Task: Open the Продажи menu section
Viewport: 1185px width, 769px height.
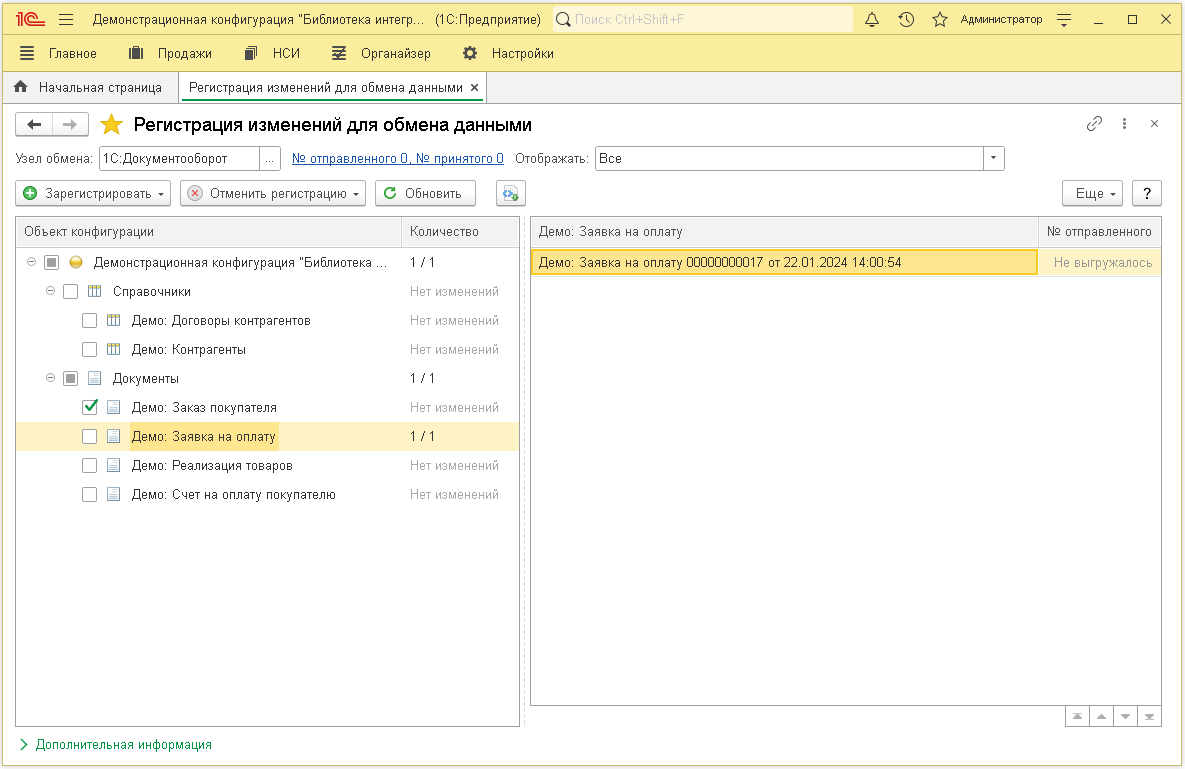Action: coord(171,53)
